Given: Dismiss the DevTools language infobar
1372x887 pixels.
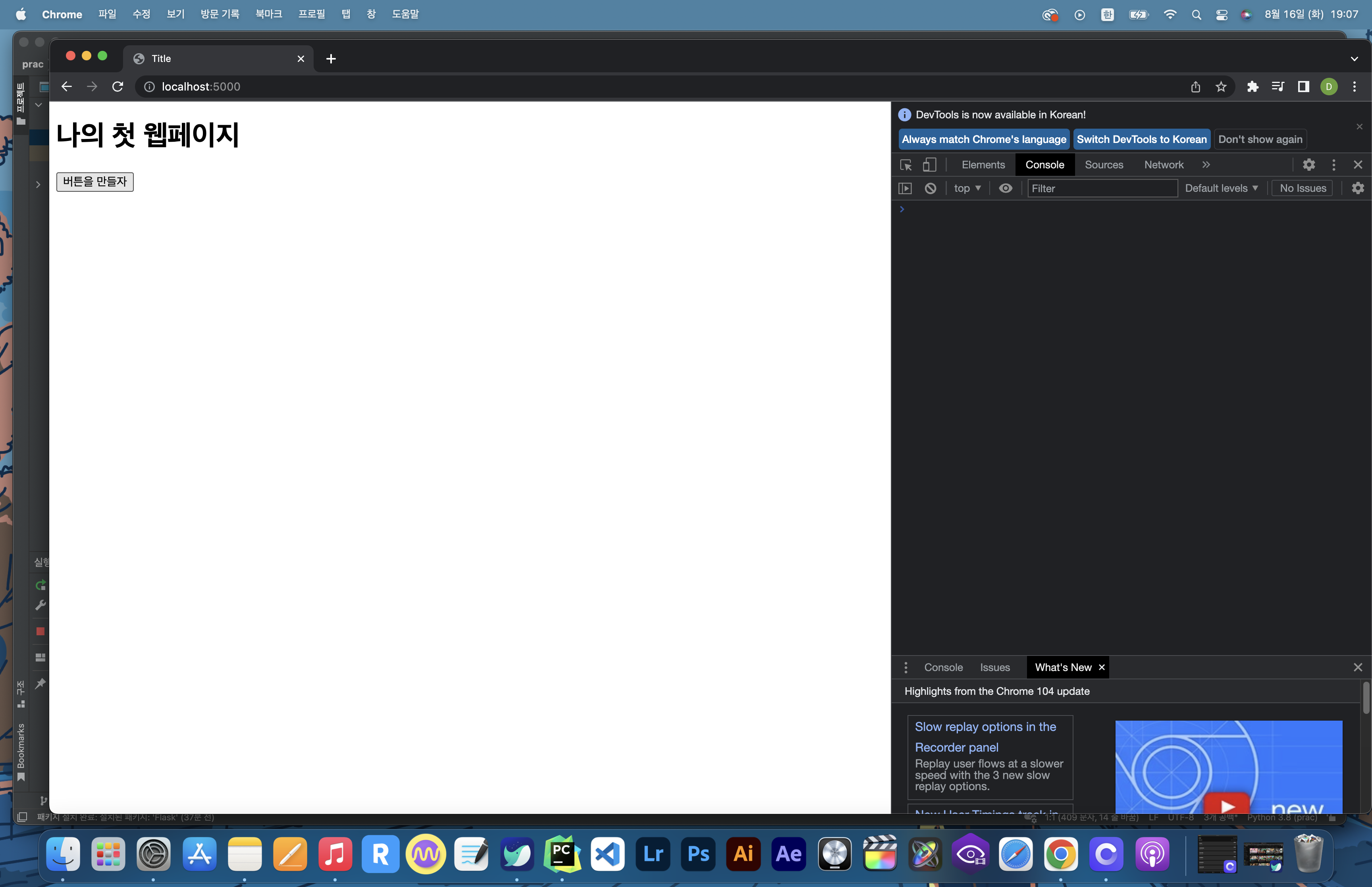Looking at the screenshot, I should point(1359,127).
